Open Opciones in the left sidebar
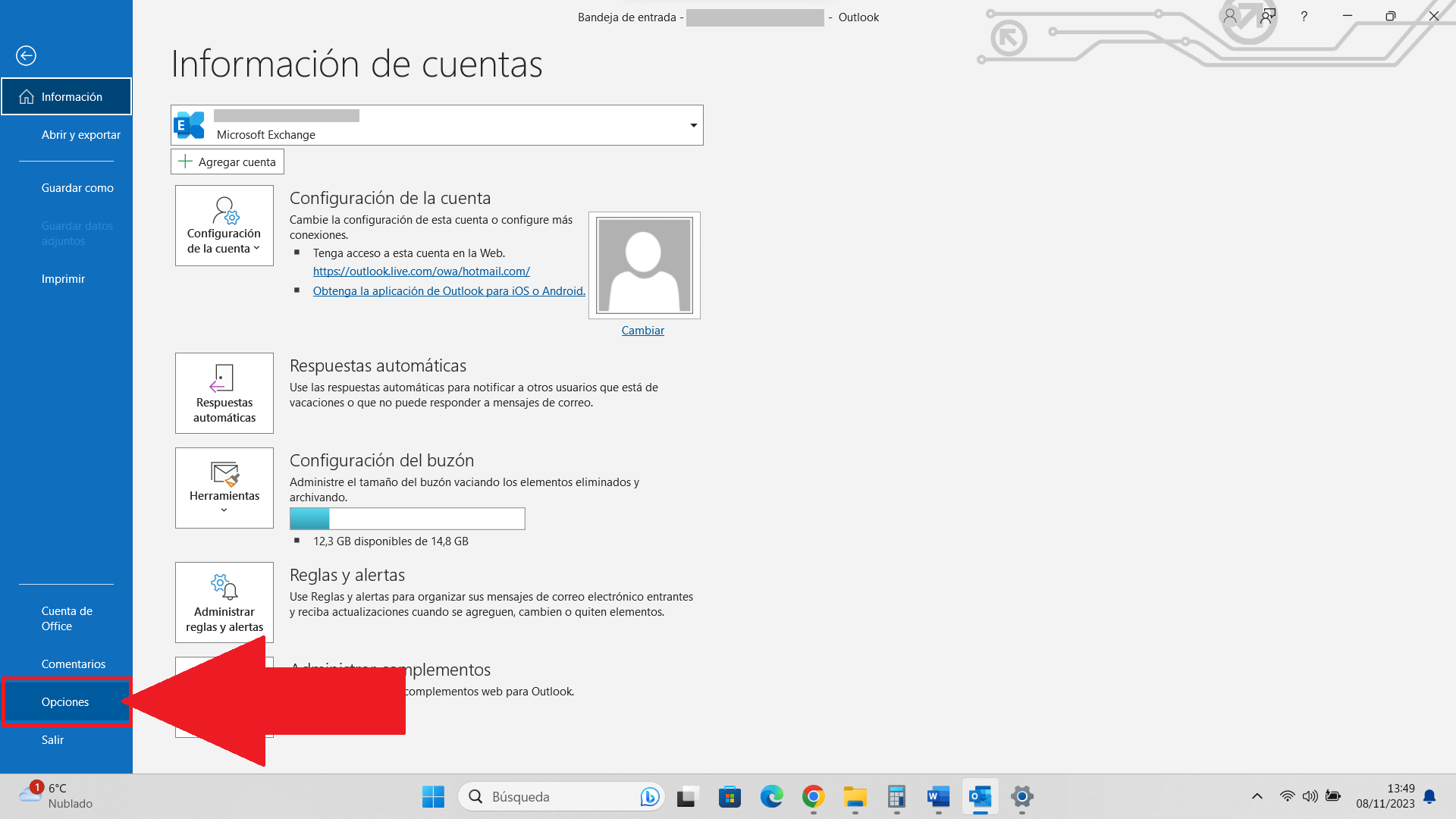1456x819 pixels. pos(65,701)
